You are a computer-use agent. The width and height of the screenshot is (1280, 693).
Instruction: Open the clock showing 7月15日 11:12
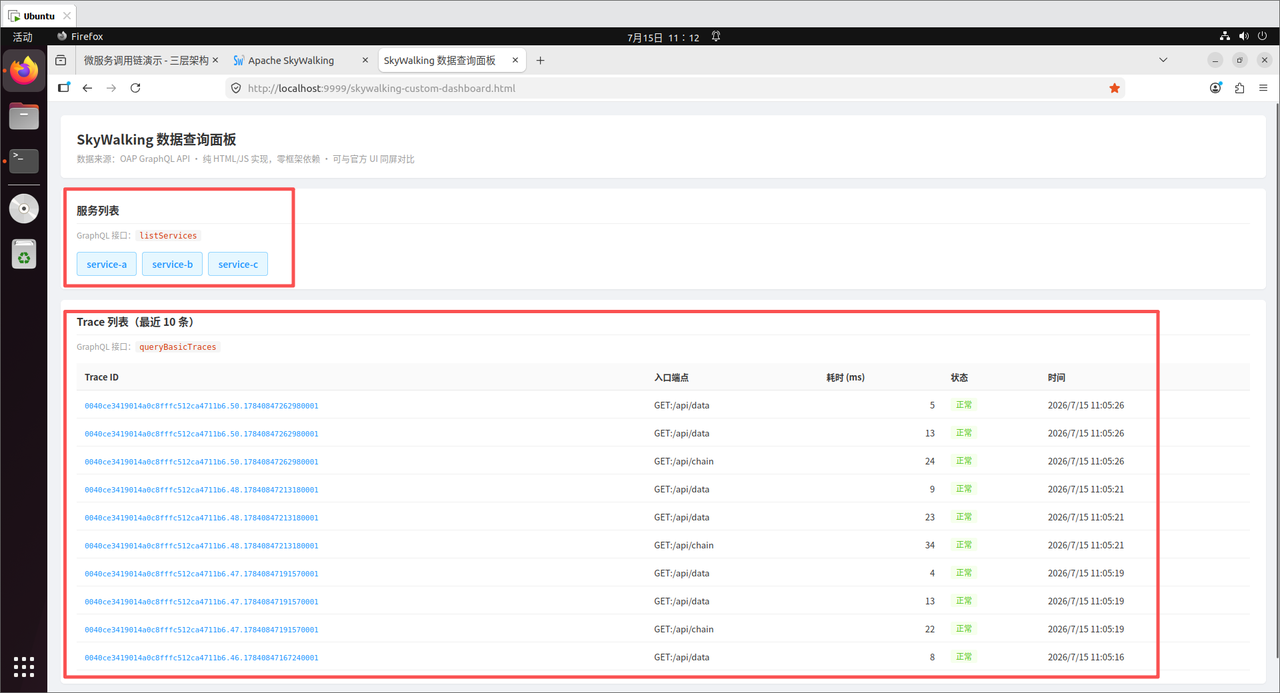click(x=663, y=37)
